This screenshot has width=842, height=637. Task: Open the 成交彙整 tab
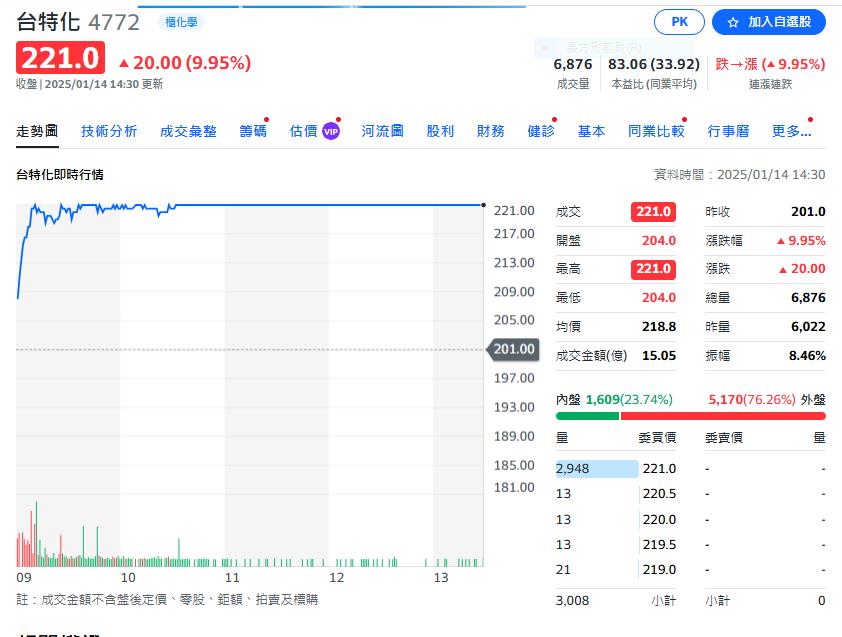pos(188,131)
